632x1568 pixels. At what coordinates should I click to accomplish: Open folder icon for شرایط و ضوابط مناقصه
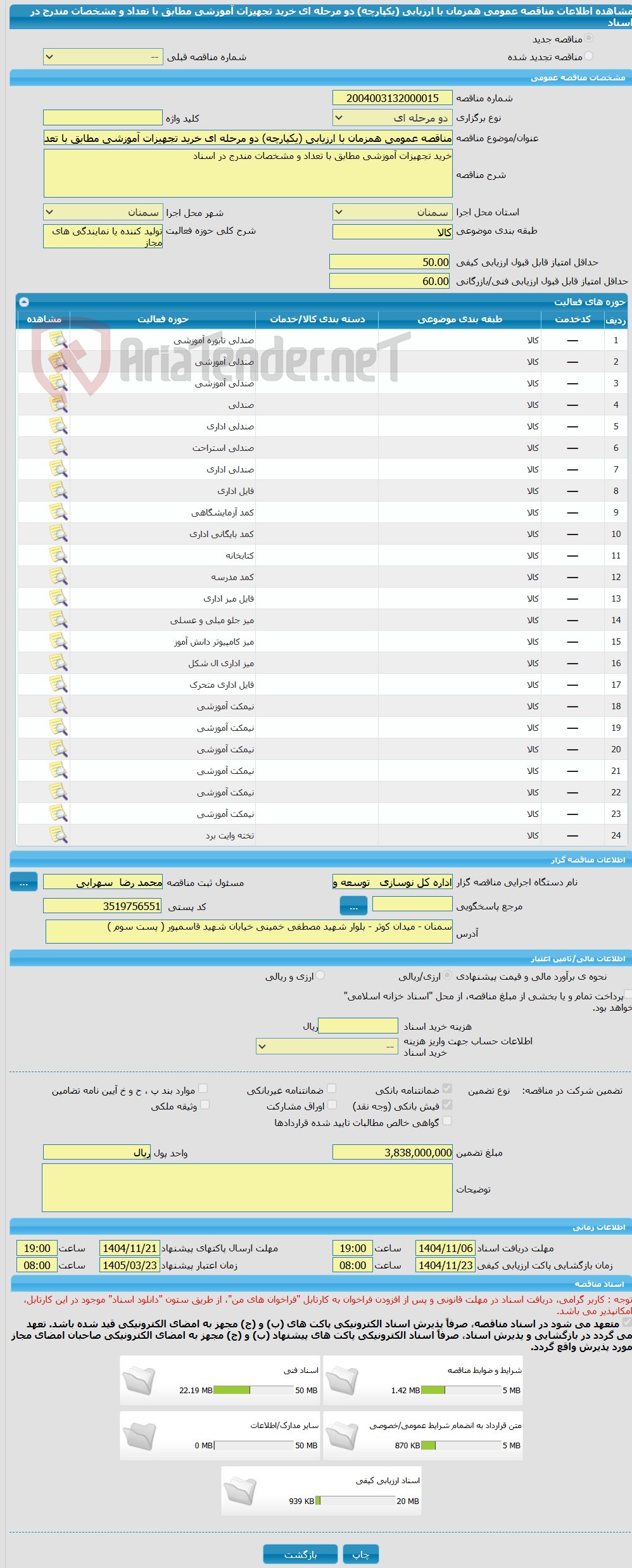pyautogui.click(x=343, y=1380)
